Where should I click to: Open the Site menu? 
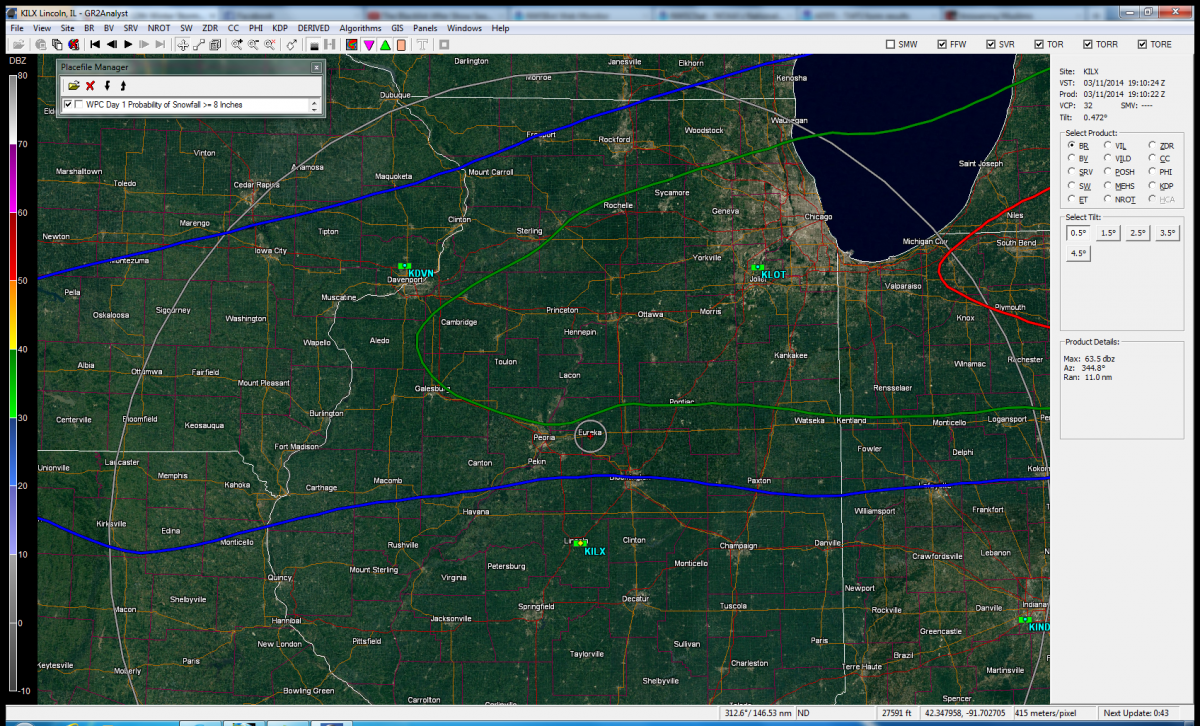tap(67, 28)
